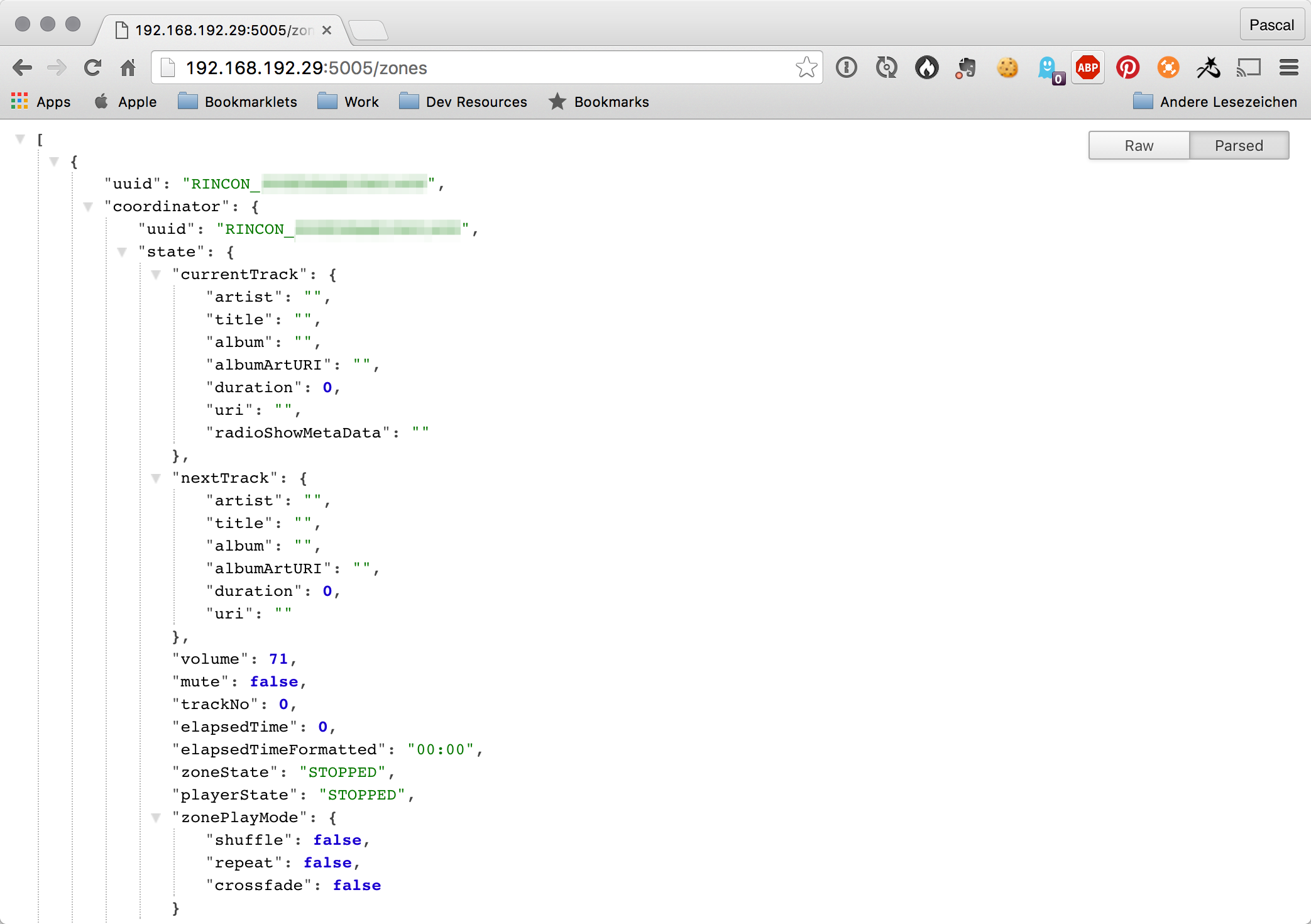This screenshot has width=1311, height=924.
Task: Switch JSON view to Parsed
Action: pyautogui.click(x=1238, y=146)
